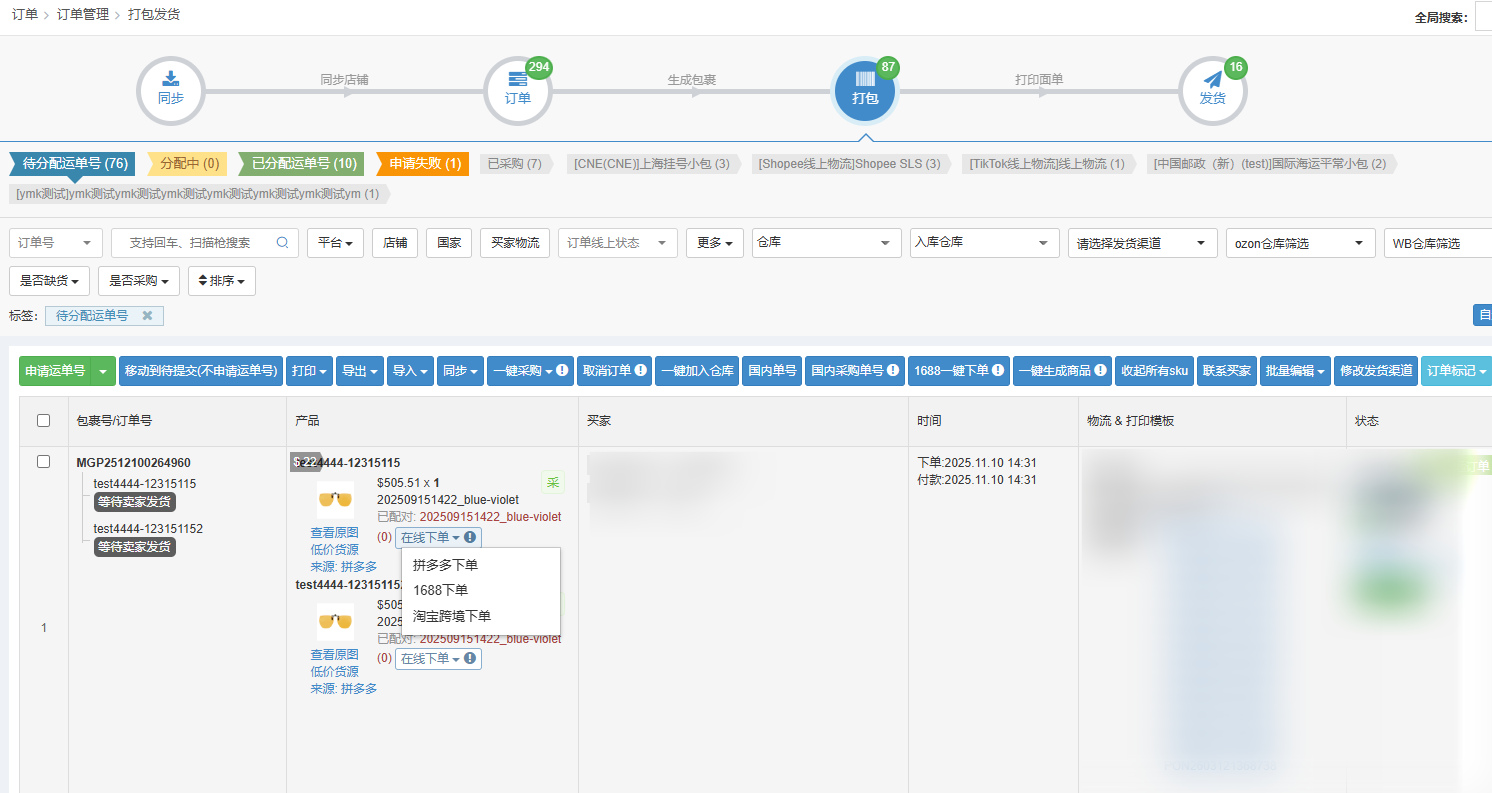1492x793 pixels.
Task: Open the 仓库 dropdown filter
Action: [x=825, y=243]
